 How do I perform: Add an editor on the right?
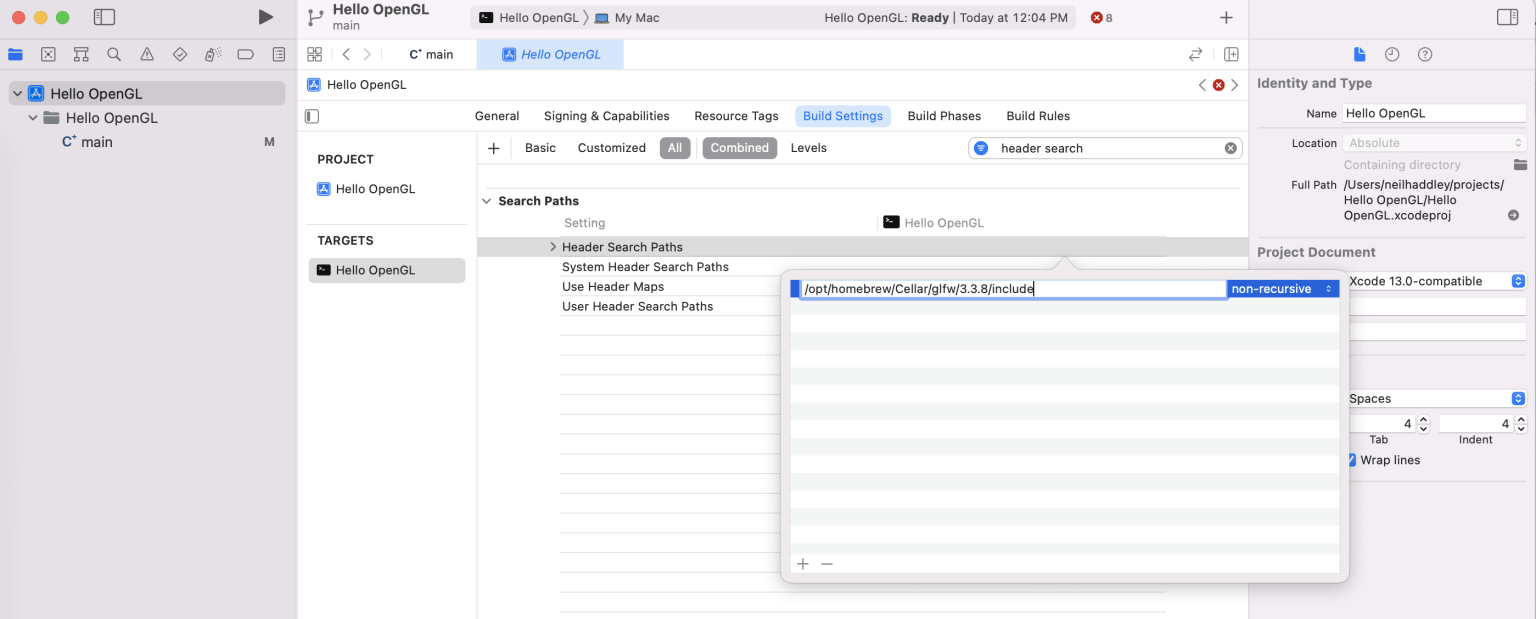pyautogui.click(x=1232, y=54)
